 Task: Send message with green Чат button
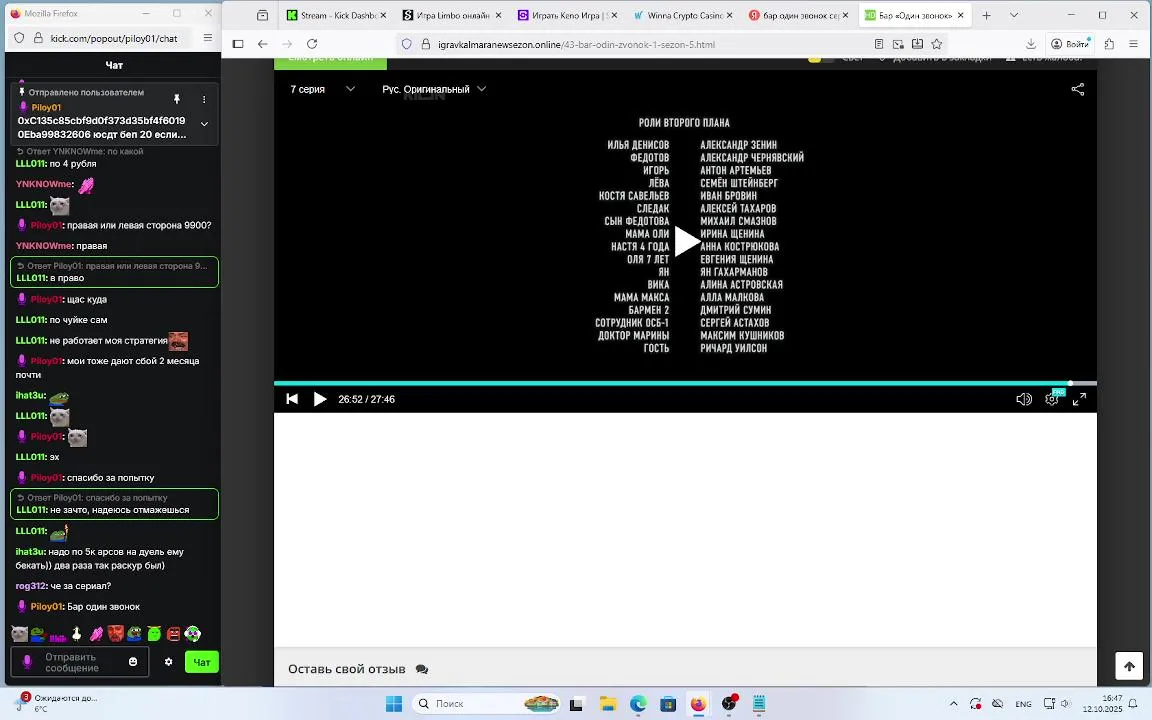tap(201, 662)
